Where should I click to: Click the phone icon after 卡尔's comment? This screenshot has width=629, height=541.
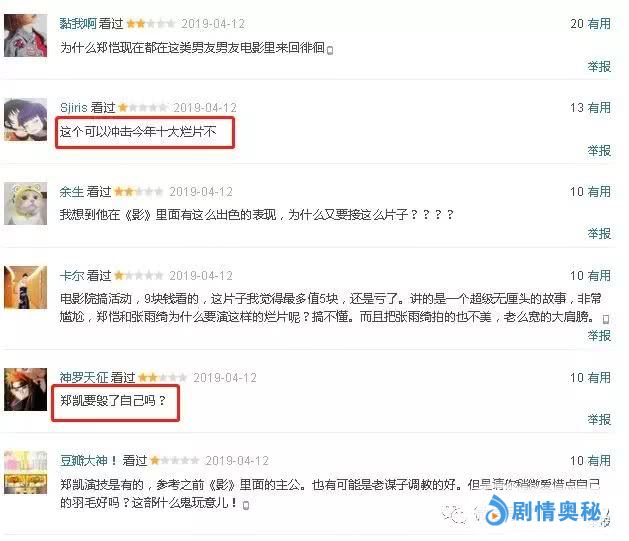pyautogui.click(x=606, y=319)
